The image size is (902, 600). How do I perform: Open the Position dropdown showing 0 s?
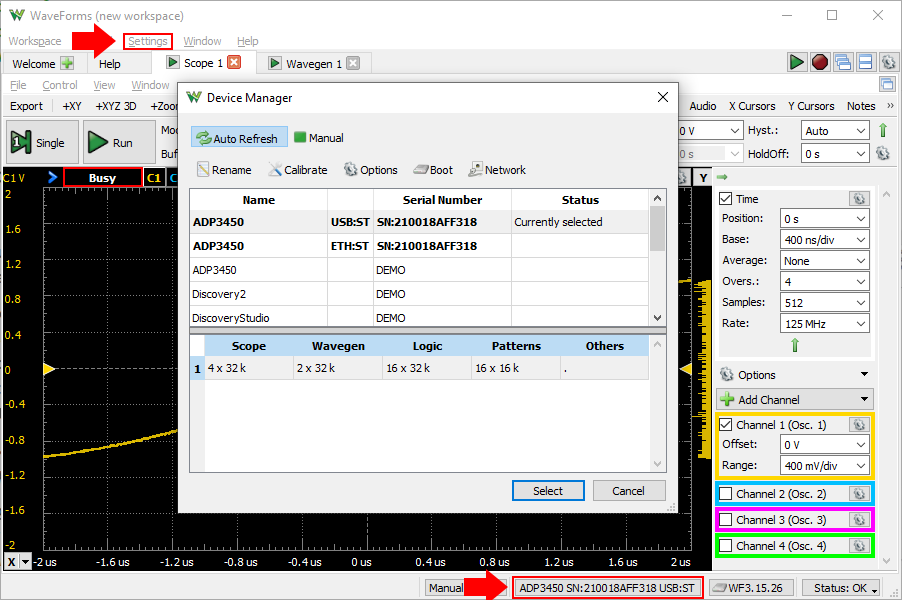tap(824, 219)
